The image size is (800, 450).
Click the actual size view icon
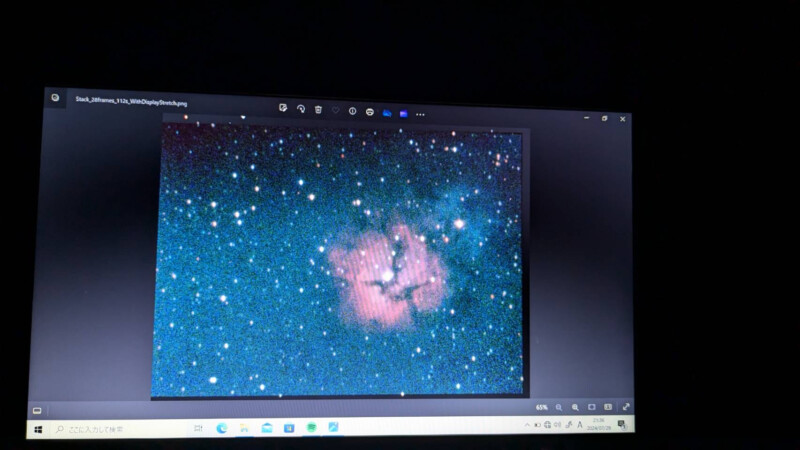coord(608,407)
